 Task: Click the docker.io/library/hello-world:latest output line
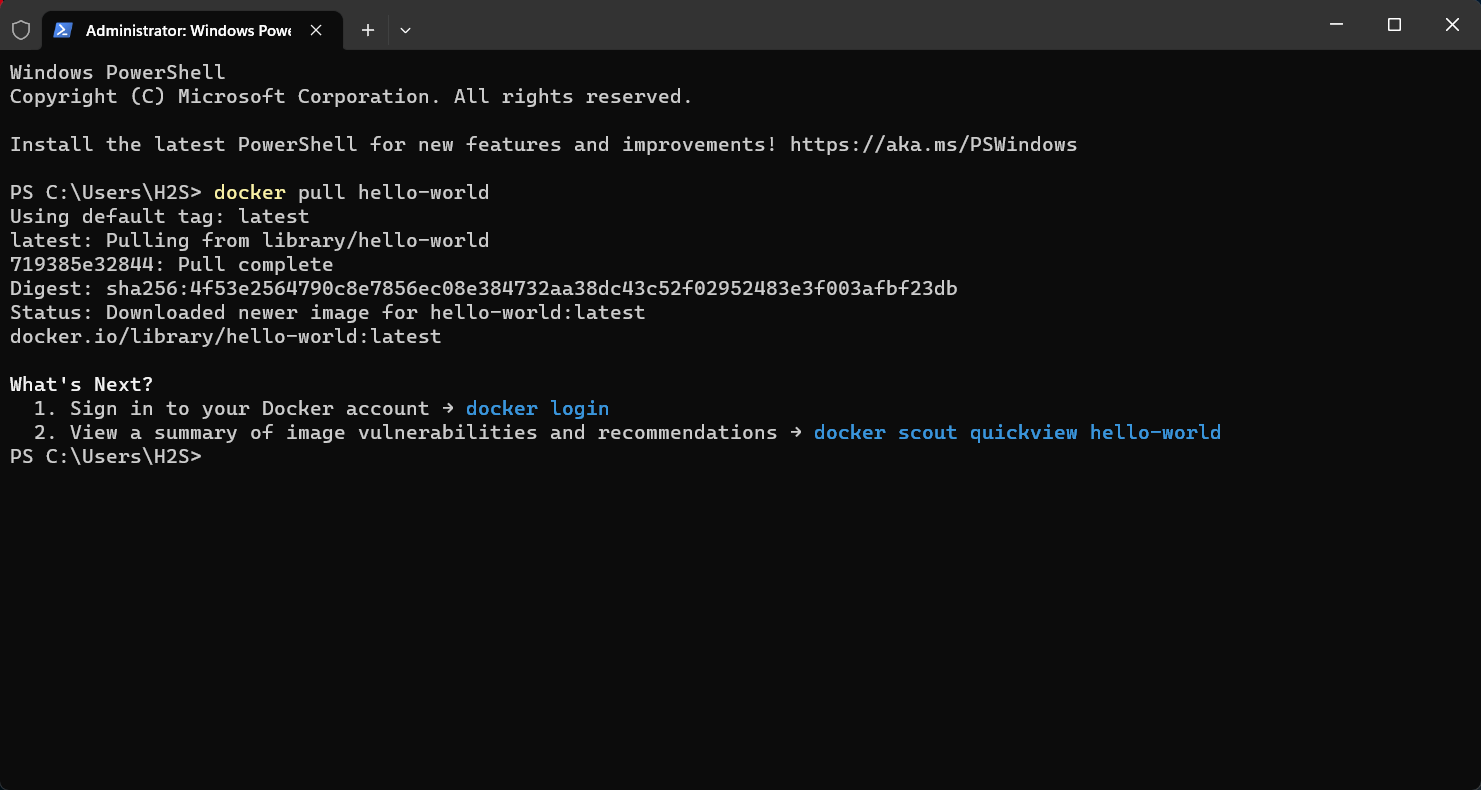coord(225,336)
